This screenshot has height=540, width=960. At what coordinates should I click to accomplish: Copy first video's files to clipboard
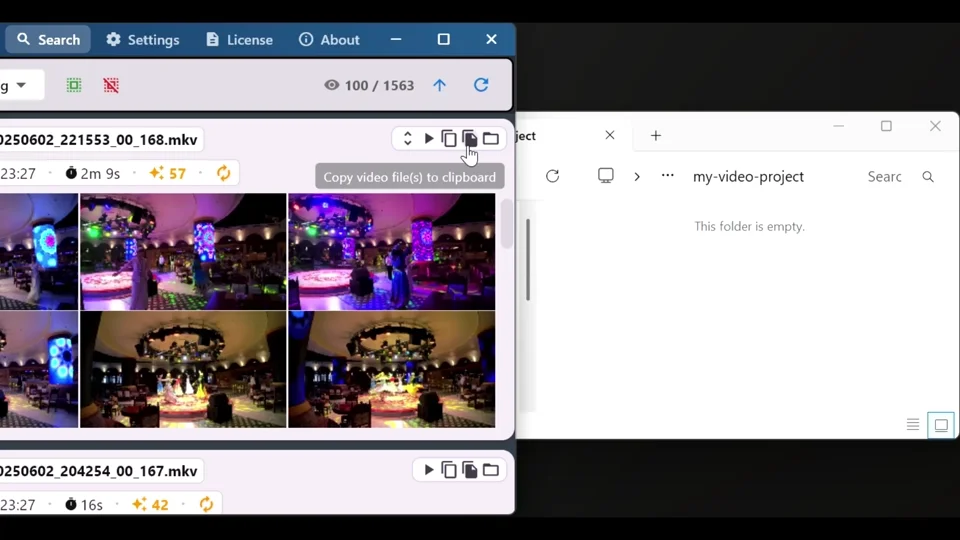click(x=469, y=139)
